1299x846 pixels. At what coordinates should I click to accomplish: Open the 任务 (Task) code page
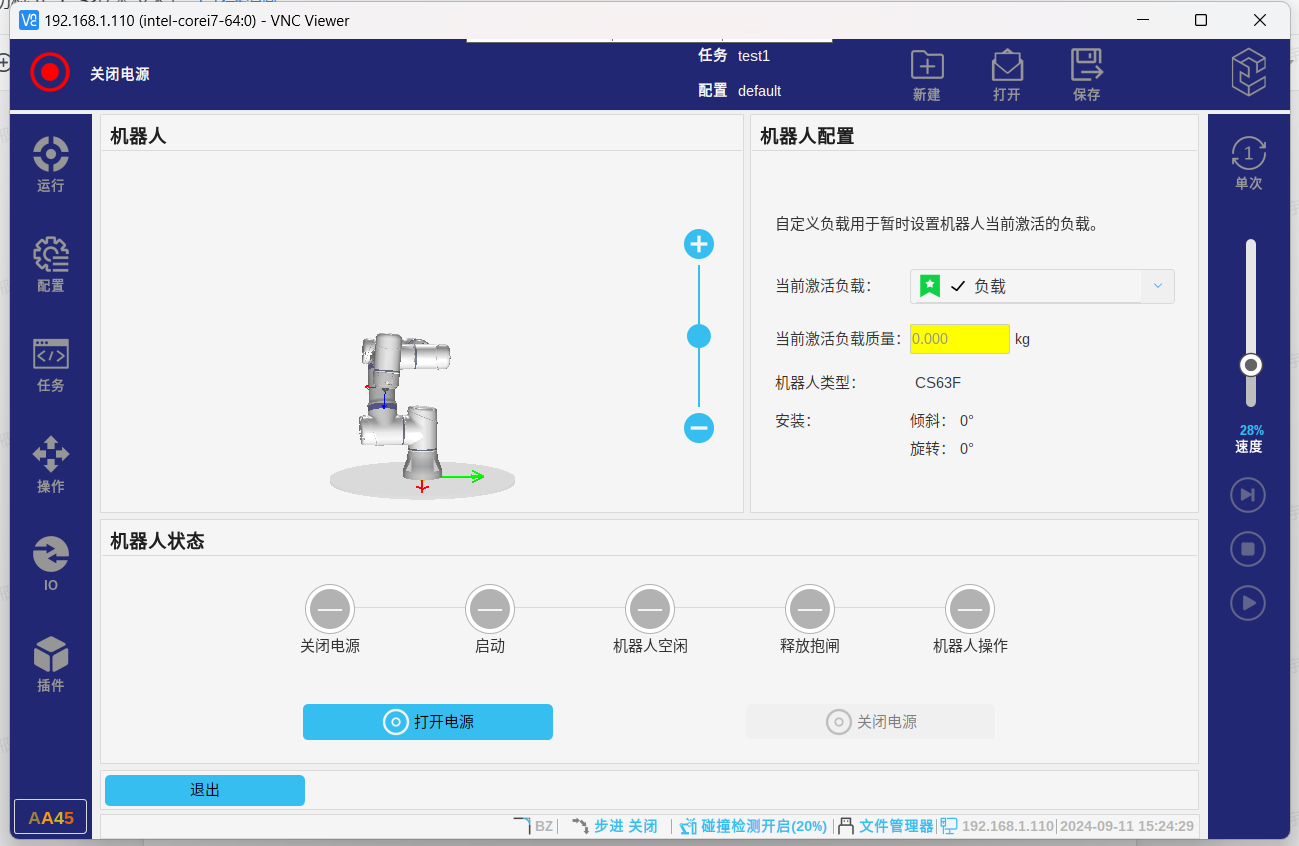pos(50,364)
